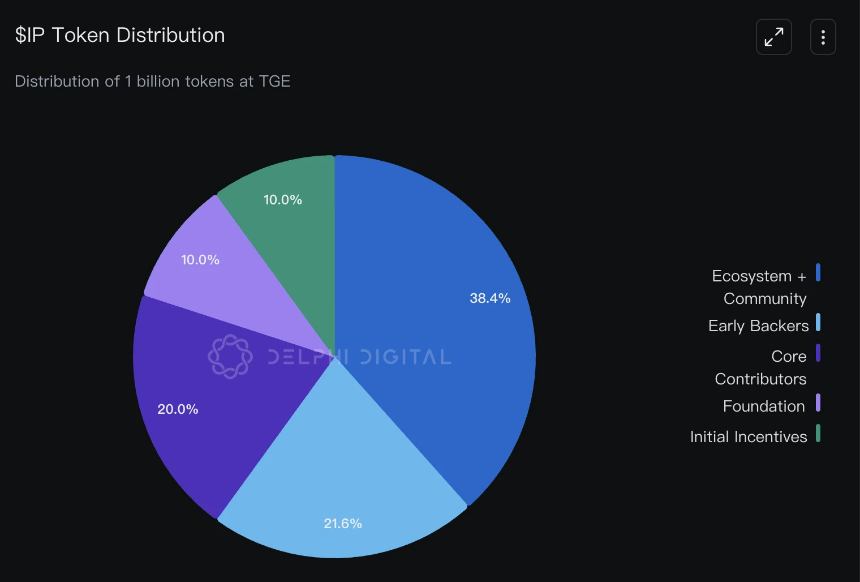Image resolution: width=860 pixels, height=582 pixels.
Task: Open the three-dot chart options menu
Action: point(822,36)
